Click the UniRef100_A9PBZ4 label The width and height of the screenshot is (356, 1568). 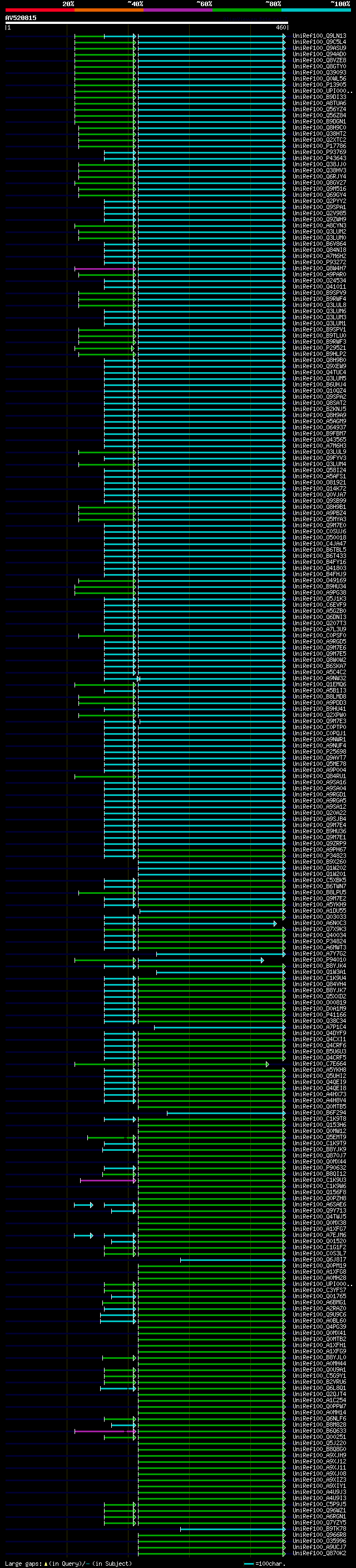[x=319, y=512]
